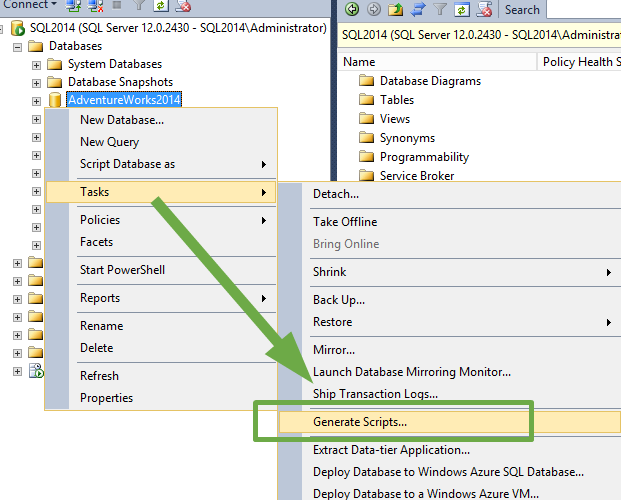Click the Refresh icon in Object Explorer toolbar
The image size is (621, 500).
[x=161, y=6]
